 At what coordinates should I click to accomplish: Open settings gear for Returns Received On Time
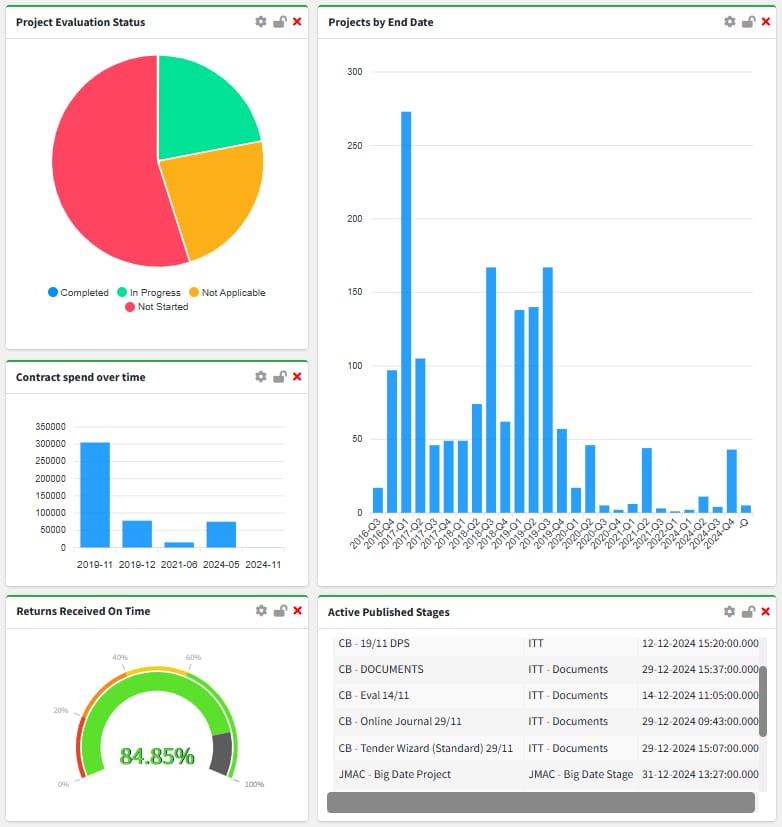(261, 611)
